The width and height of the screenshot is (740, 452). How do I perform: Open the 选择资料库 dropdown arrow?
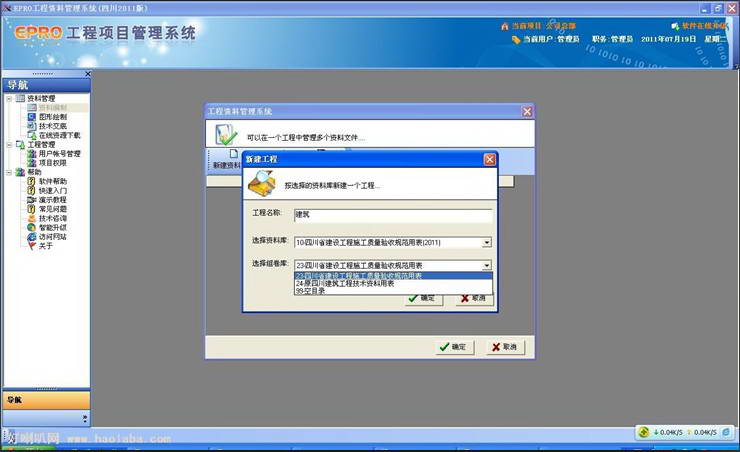(x=487, y=243)
